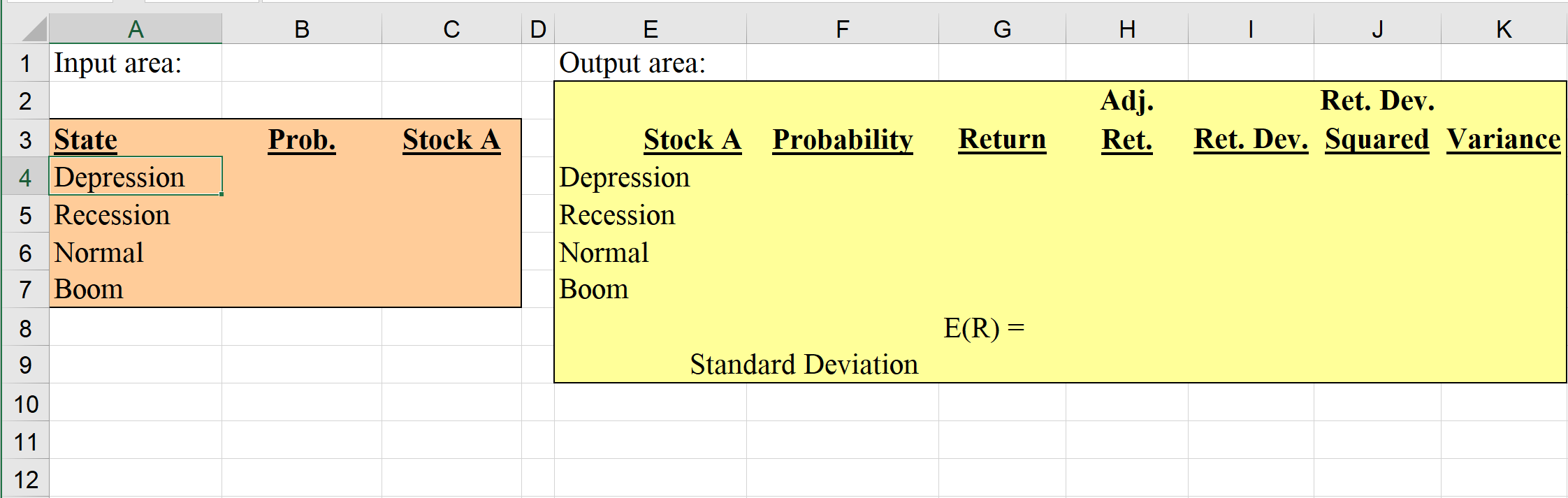
Task: Select the 'Stock A' header in the input area
Action: (451, 139)
